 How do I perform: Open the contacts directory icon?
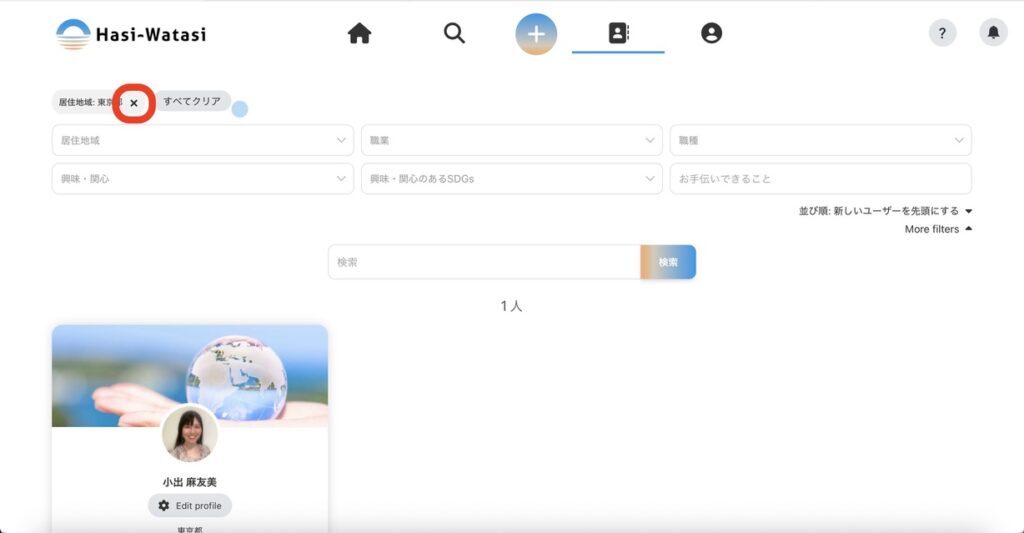point(618,34)
